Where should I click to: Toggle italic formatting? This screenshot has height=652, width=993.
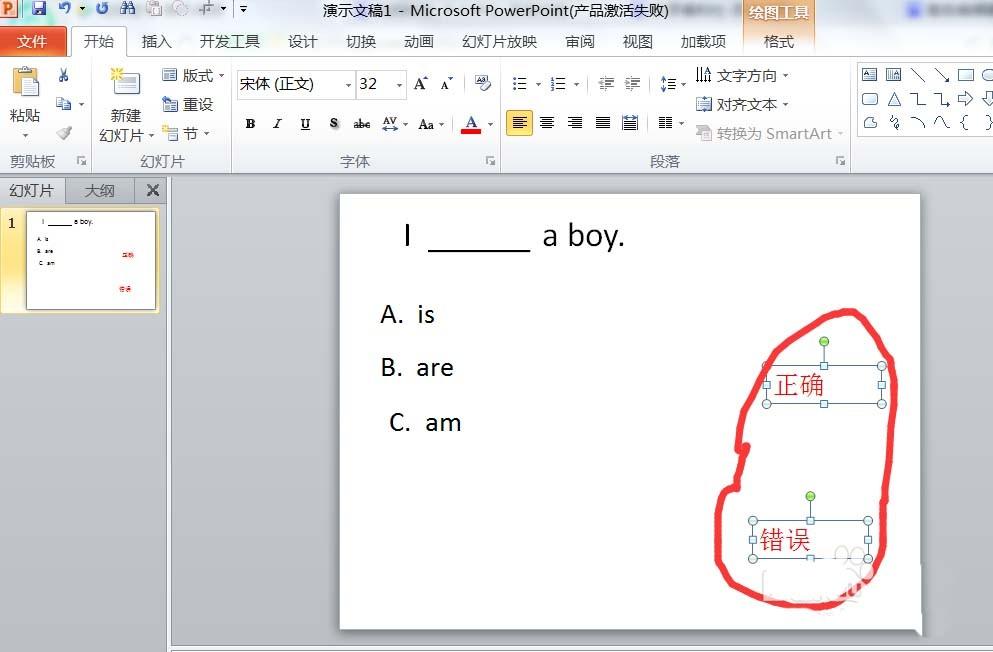pos(277,123)
